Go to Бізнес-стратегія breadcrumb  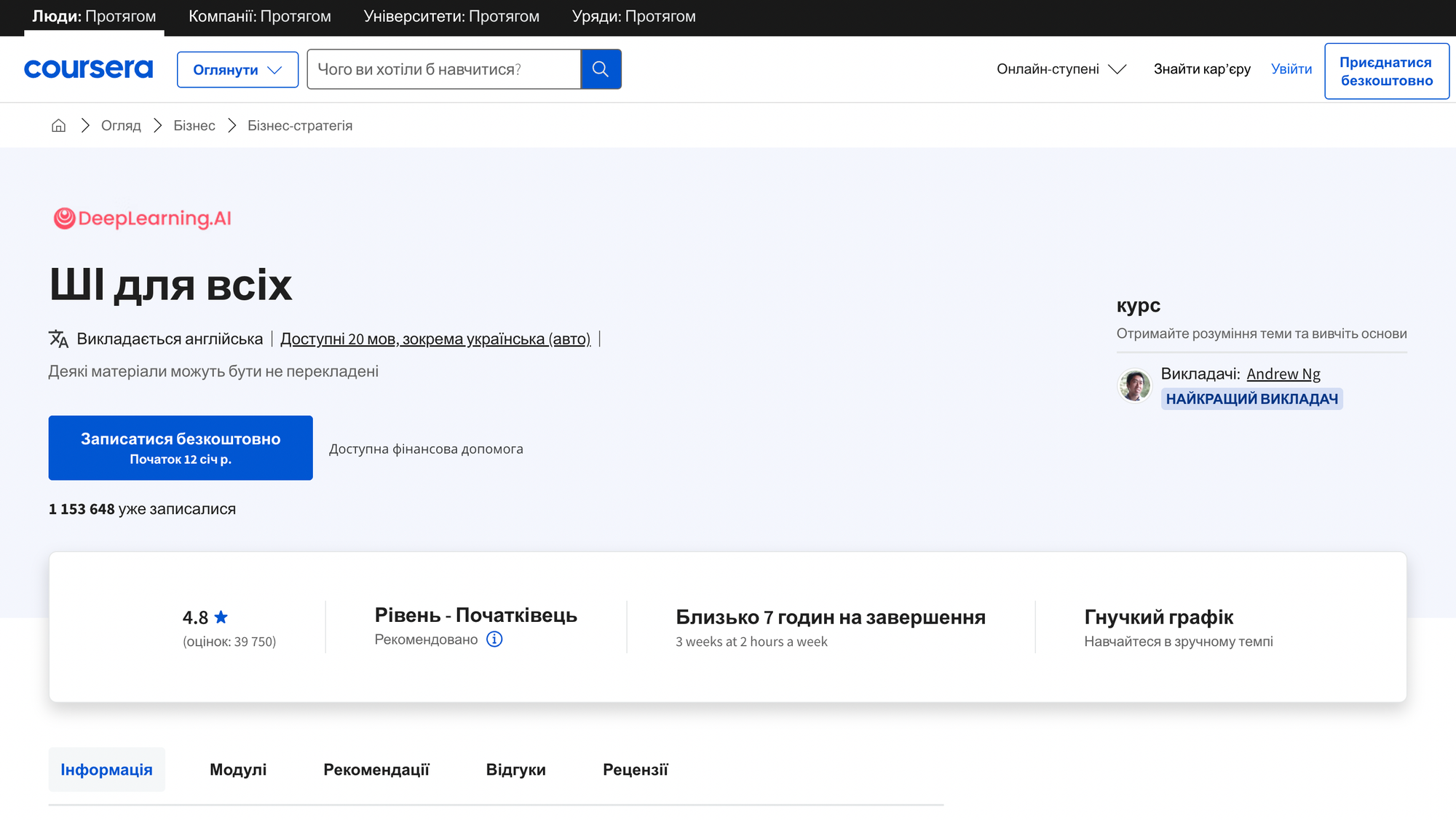pyautogui.click(x=299, y=125)
